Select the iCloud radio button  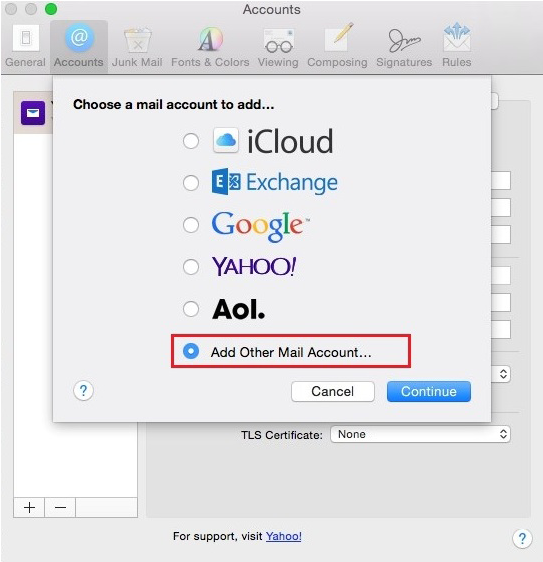click(x=191, y=141)
